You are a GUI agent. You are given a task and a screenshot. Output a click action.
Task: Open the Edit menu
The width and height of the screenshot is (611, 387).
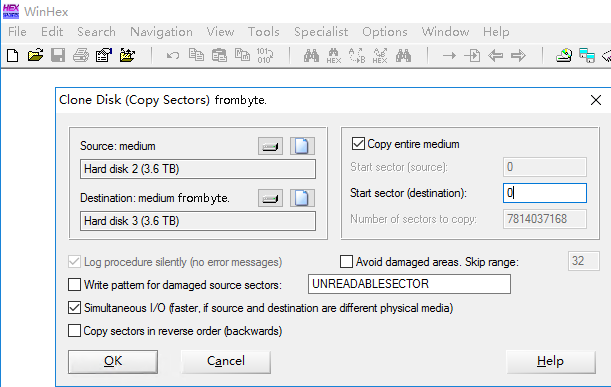pos(52,32)
